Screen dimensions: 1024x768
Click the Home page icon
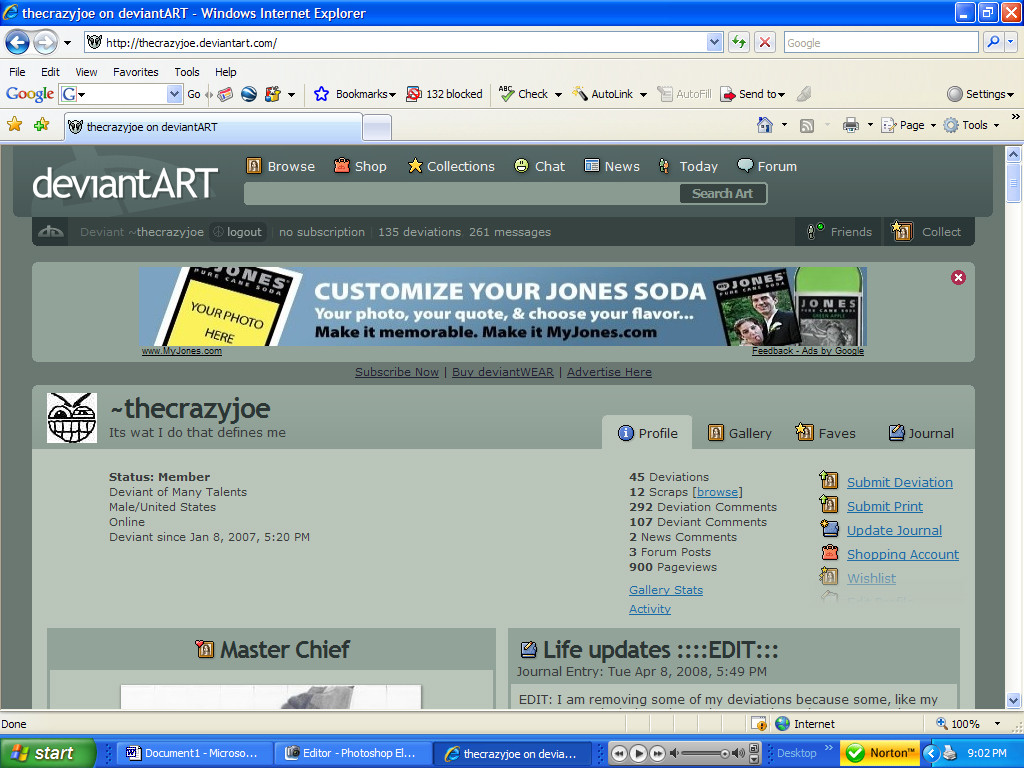[x=765, y=125]
